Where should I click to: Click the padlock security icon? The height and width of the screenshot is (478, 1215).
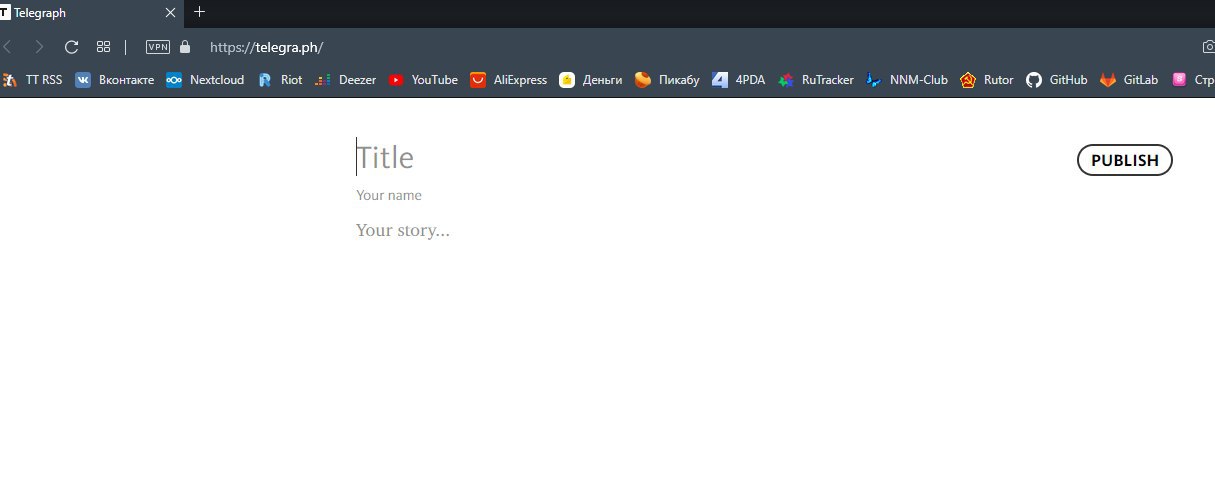click(x=185, y=47)
